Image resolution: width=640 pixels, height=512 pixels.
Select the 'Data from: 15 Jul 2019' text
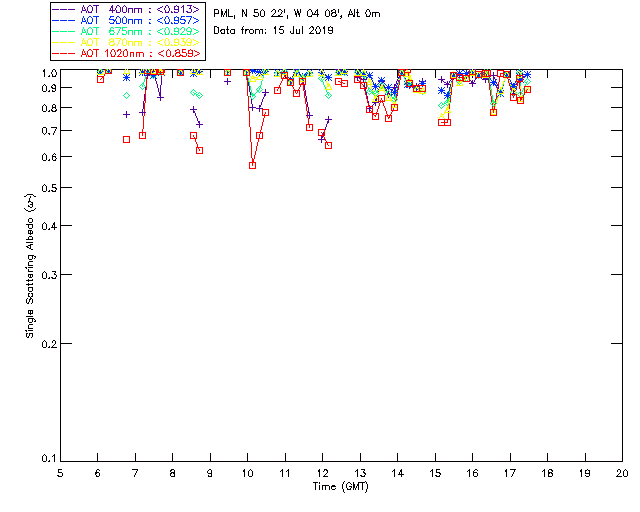273,31
